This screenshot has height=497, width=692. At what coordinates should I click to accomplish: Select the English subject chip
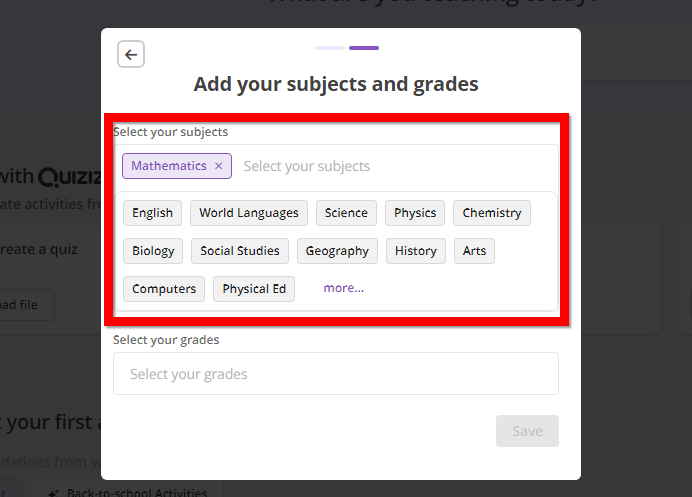[x=152, y=213]
